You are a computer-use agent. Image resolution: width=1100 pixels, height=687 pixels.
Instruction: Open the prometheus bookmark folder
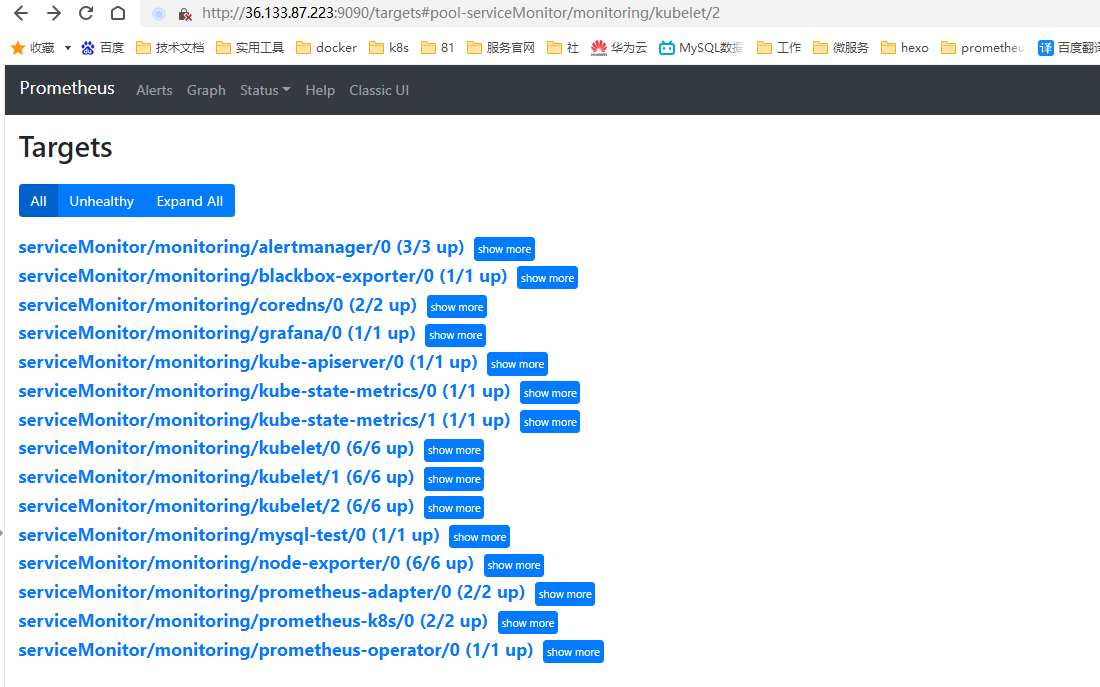pos(982,48)
